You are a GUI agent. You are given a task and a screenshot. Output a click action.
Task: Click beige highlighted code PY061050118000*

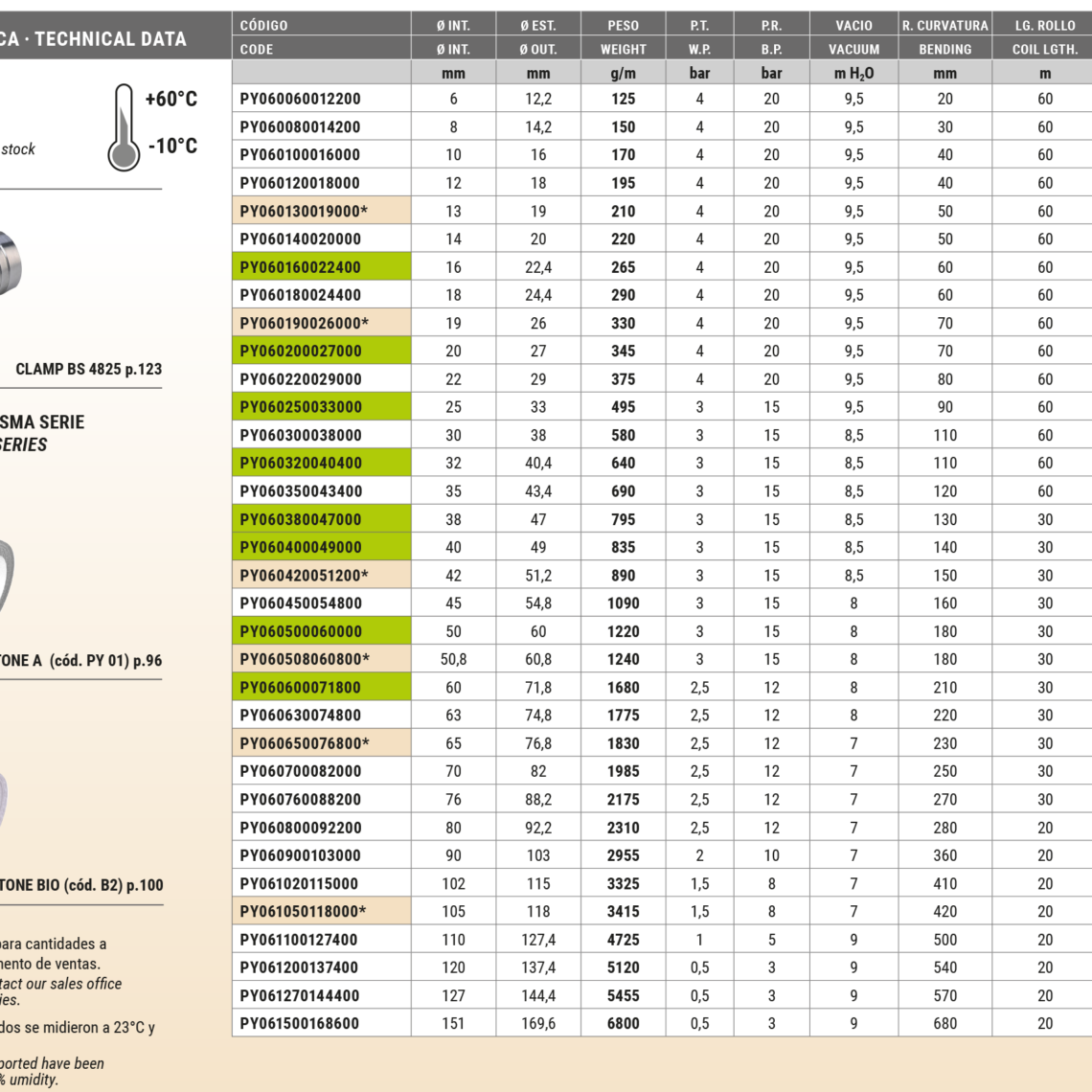pos(304,912)
